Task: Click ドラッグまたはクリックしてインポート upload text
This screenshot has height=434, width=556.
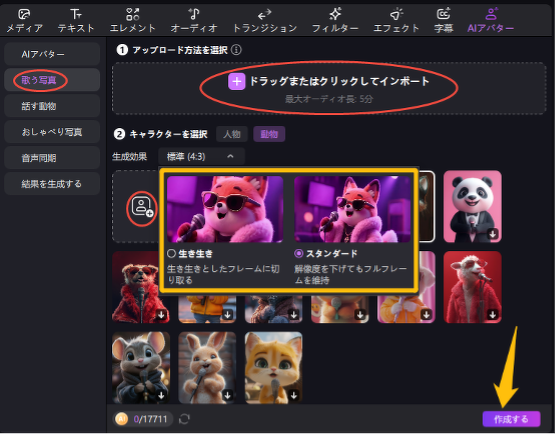Action: click(339, 82)
